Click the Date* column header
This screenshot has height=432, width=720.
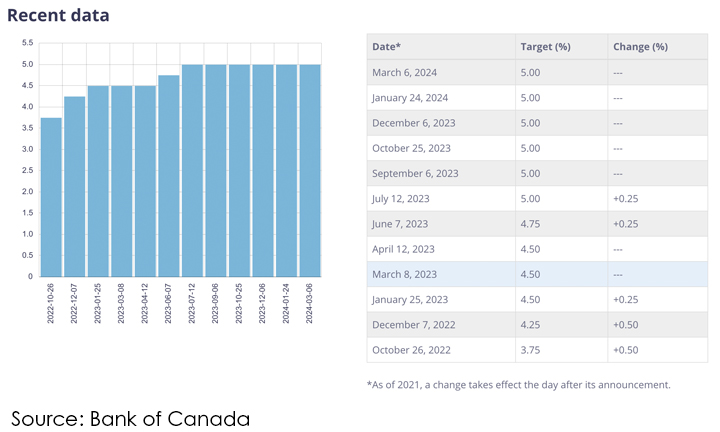coord(387,47)
